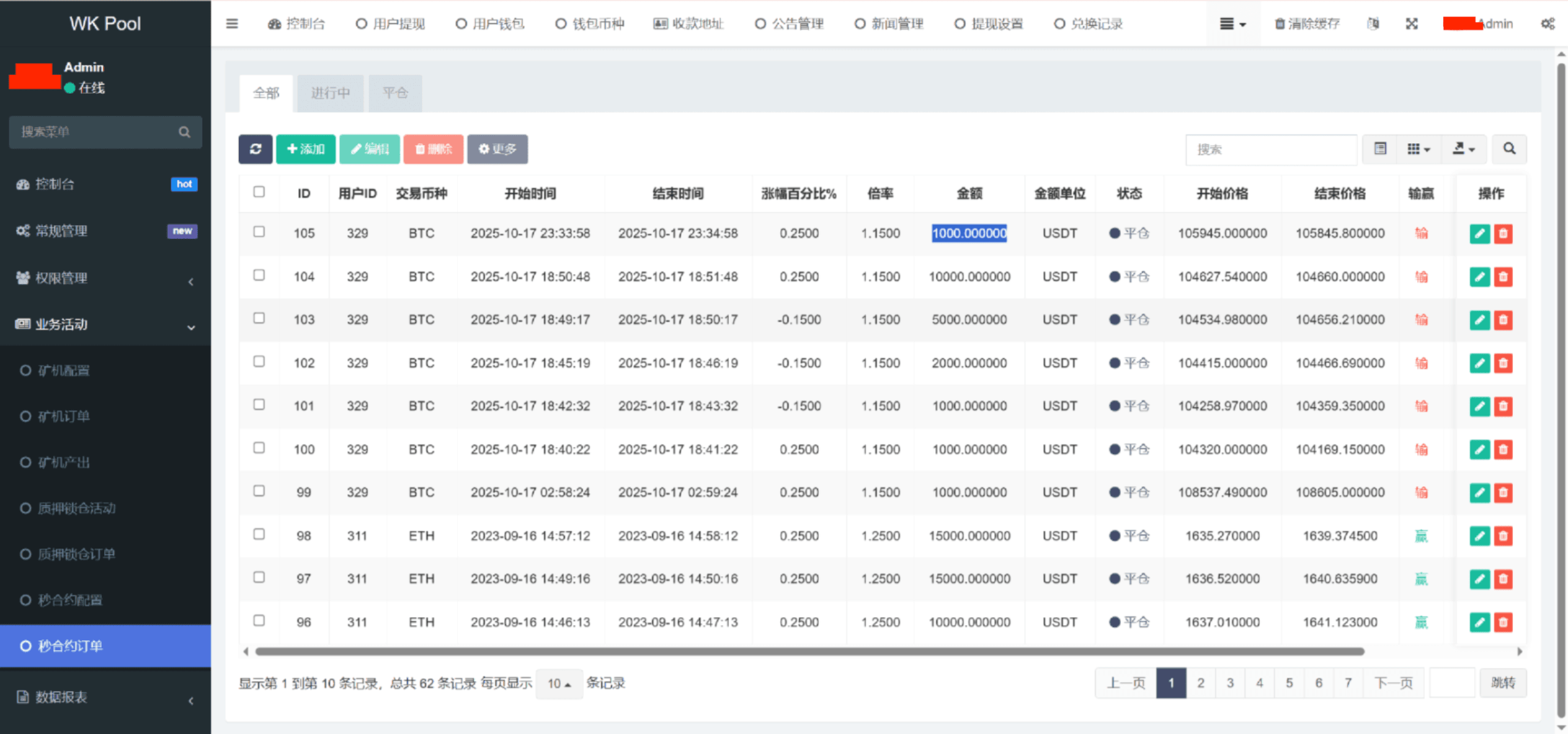Open the columns visibility dropdown
Image resolution: width=1568 pixels, height=734 pixels.
click(x=1418, y=149)
